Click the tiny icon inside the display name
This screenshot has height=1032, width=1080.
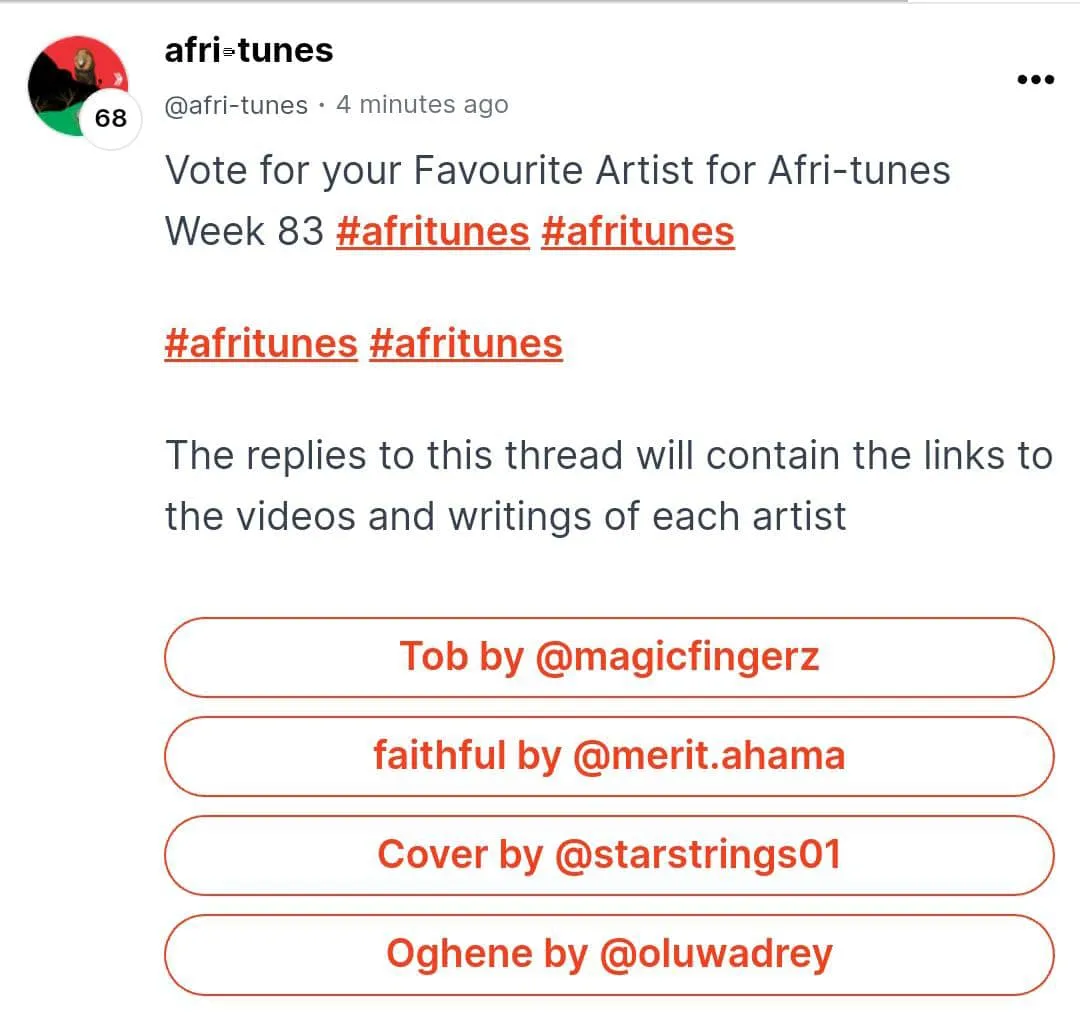click(229, 52)
